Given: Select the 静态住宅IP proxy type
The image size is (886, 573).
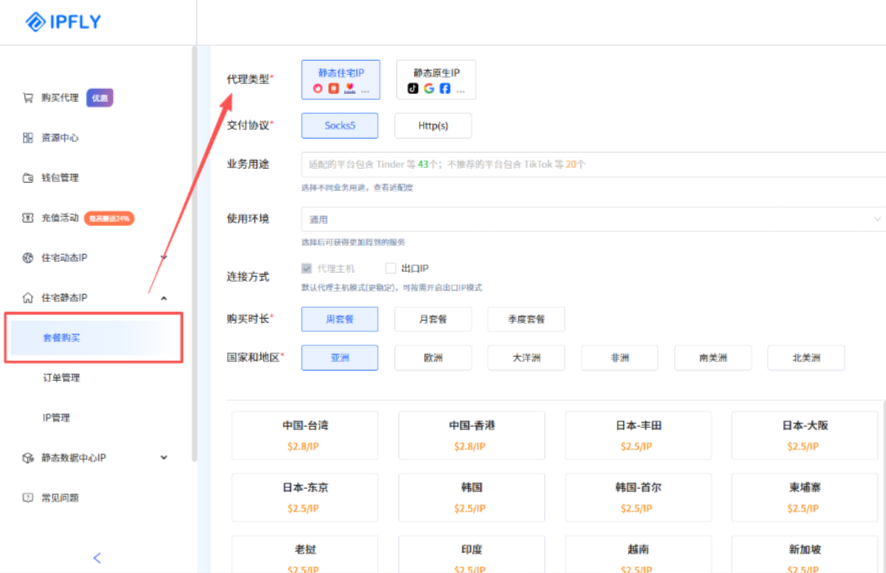Looking at the screenshot, I should tap(341, 80).
